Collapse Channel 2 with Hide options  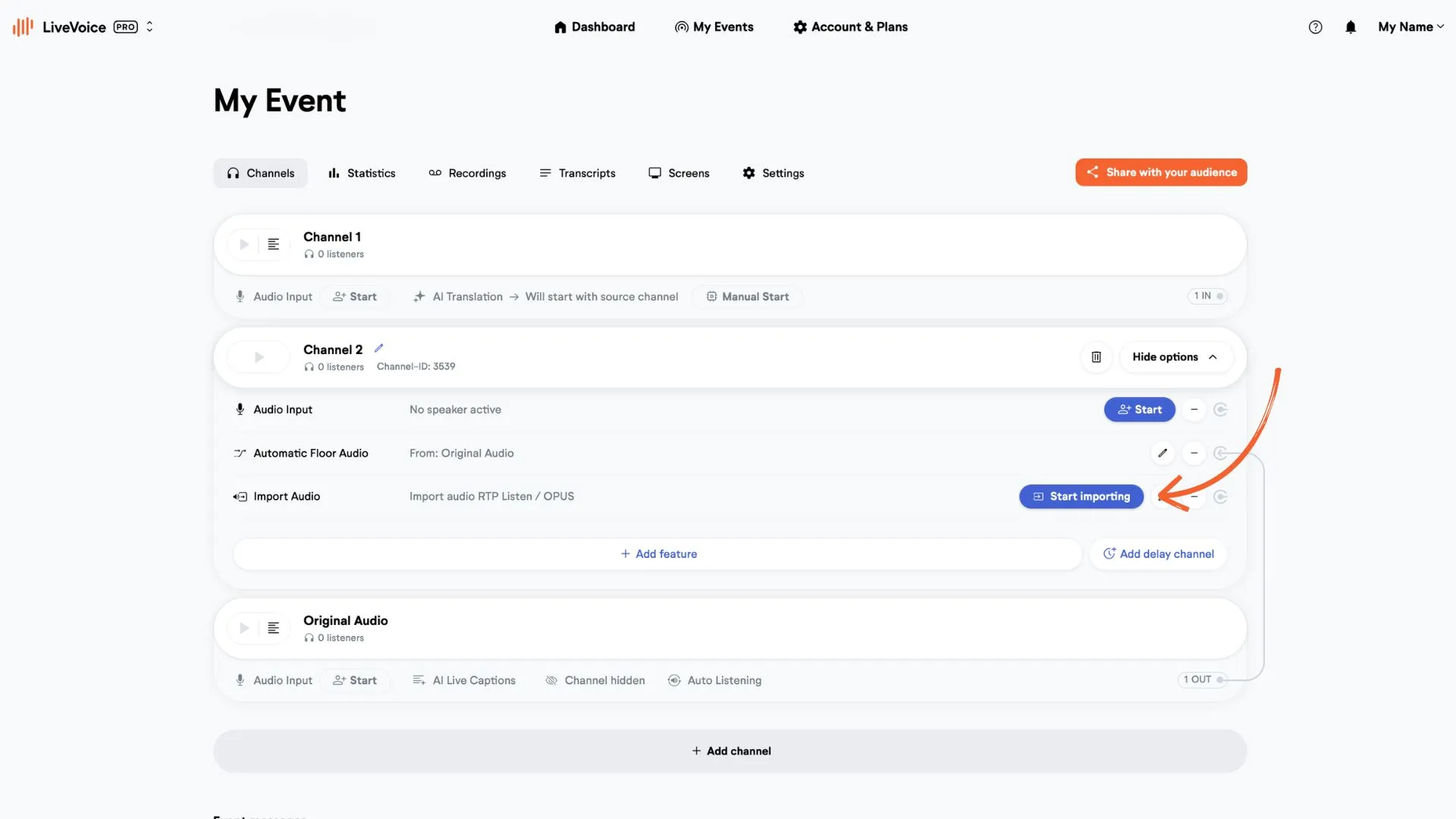coord(1175,357)
